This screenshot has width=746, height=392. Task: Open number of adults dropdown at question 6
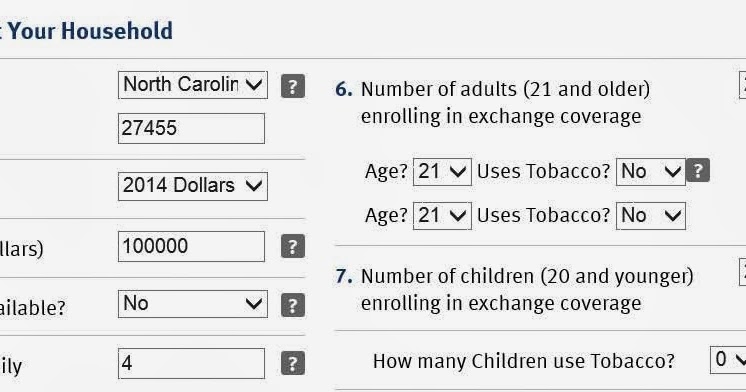[742, 85]
